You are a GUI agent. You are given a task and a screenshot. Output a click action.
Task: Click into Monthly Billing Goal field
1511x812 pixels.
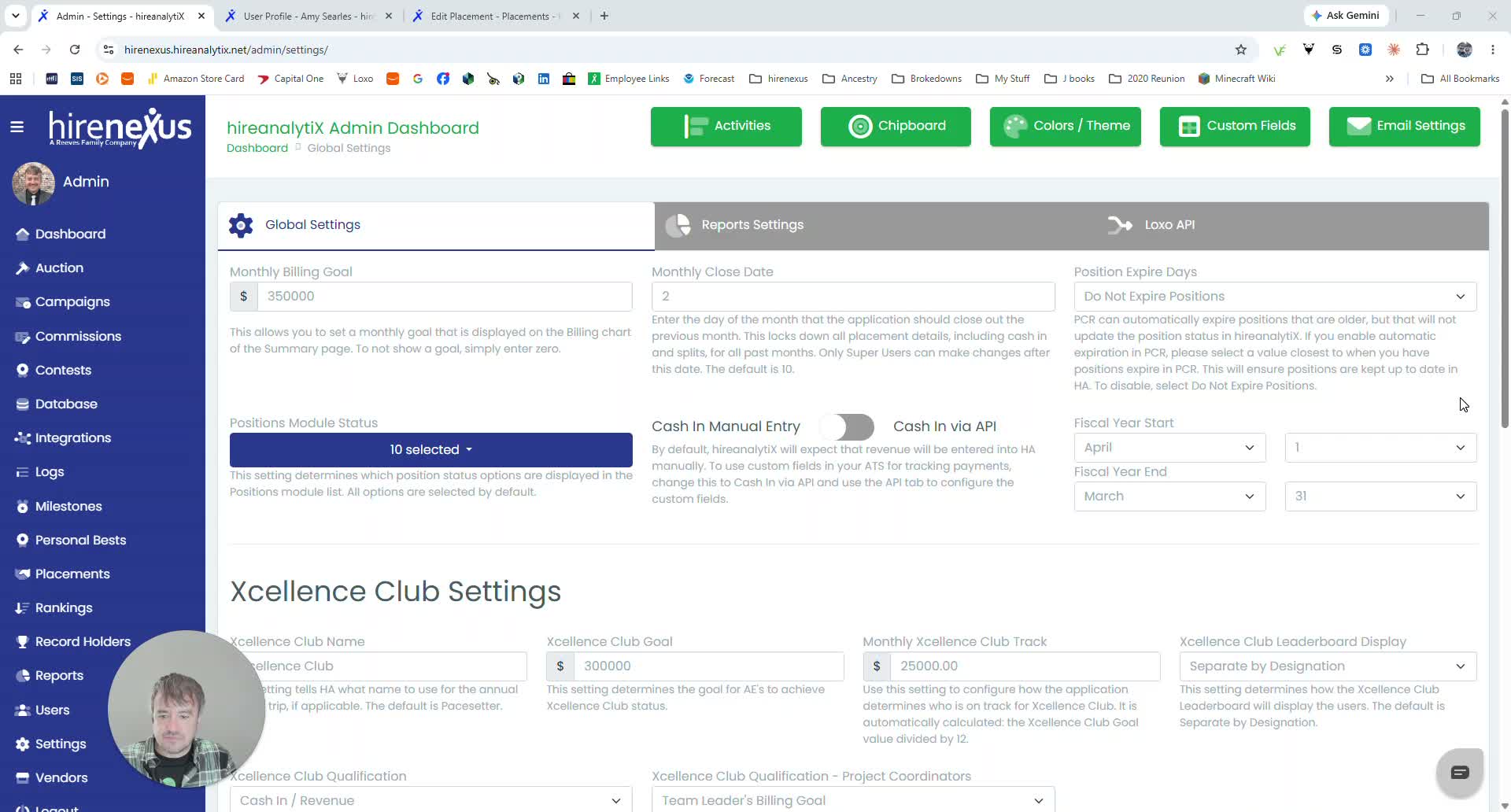click(x=445, y=297)
